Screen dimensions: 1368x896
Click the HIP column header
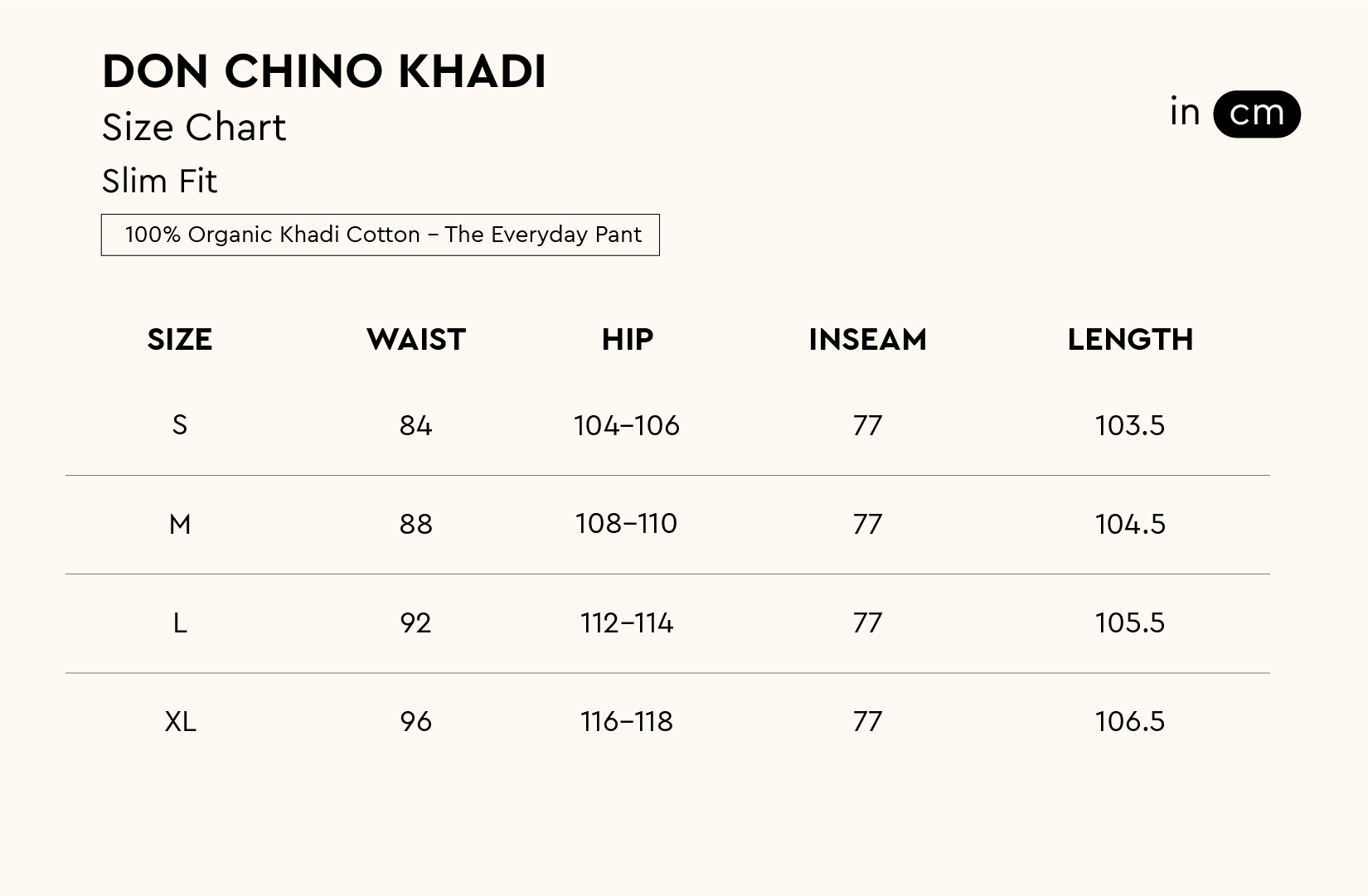click(x=628, y=340)
